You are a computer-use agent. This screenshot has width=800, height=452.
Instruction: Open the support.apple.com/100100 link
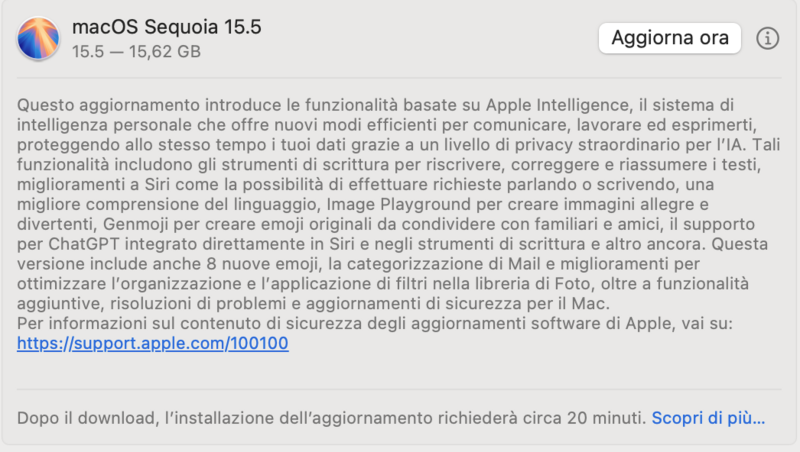(x=153, y=343)
